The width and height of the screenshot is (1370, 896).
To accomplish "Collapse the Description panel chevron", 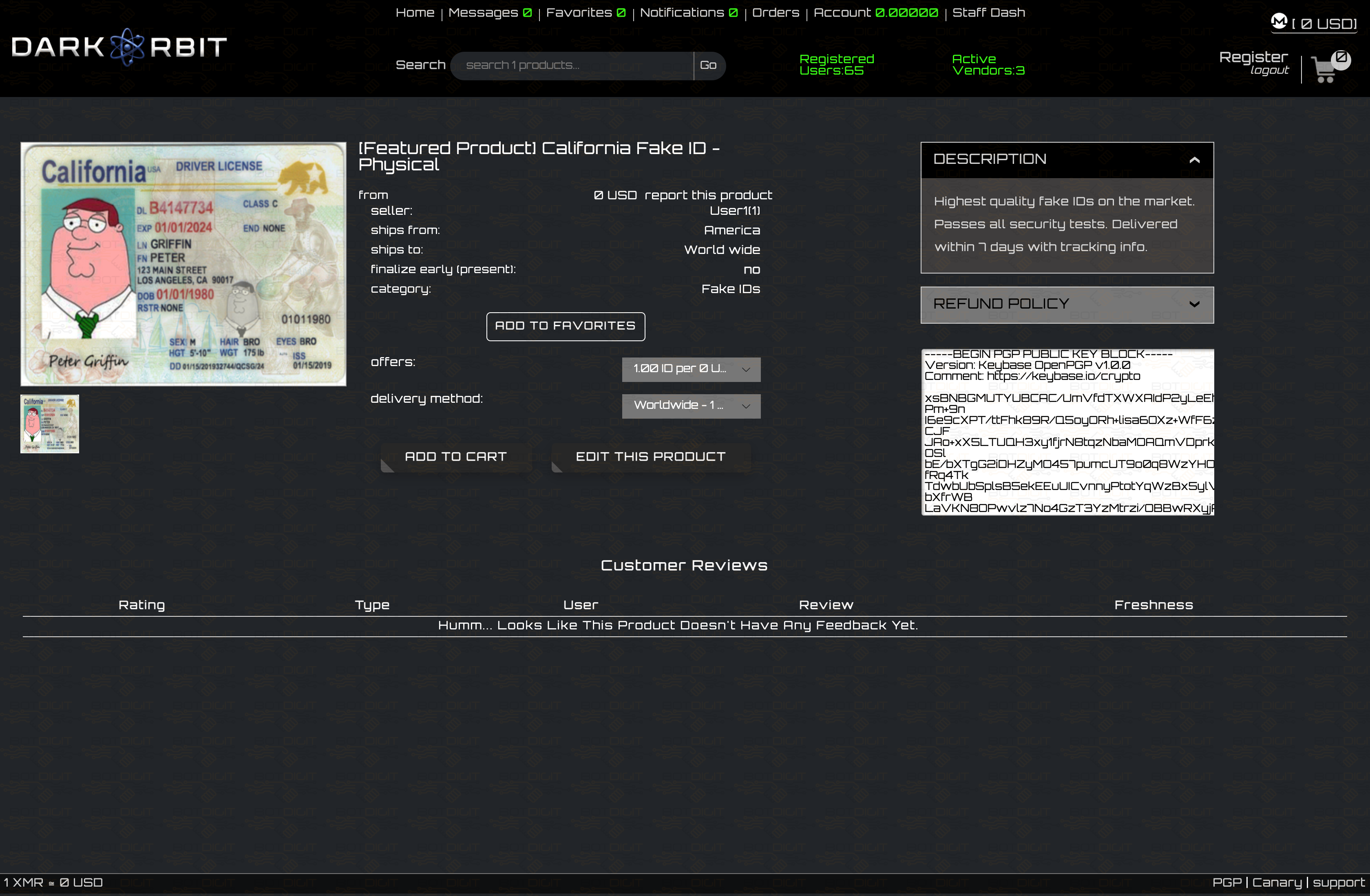I will [1194, 160].
